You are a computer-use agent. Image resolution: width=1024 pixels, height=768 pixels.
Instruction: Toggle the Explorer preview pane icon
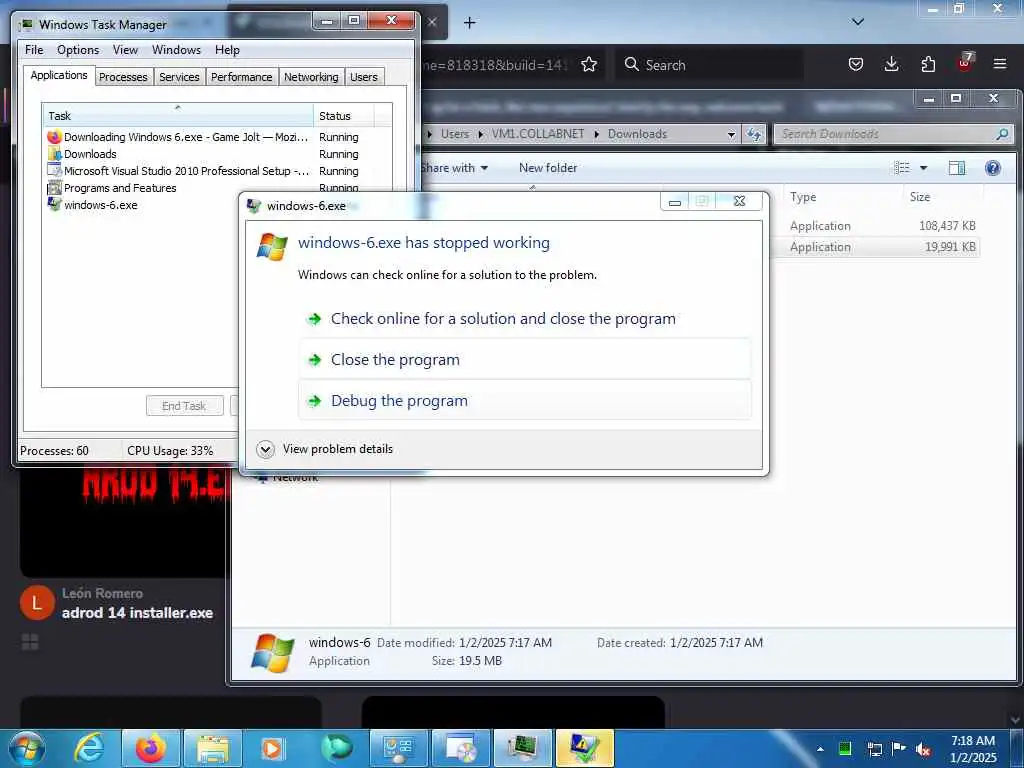tap(957, 168)
